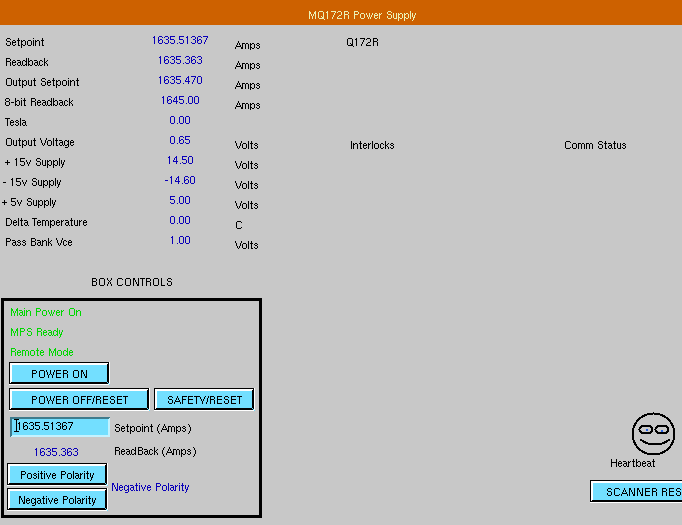Click the + 15v Supply label

(x=35, y=163)
